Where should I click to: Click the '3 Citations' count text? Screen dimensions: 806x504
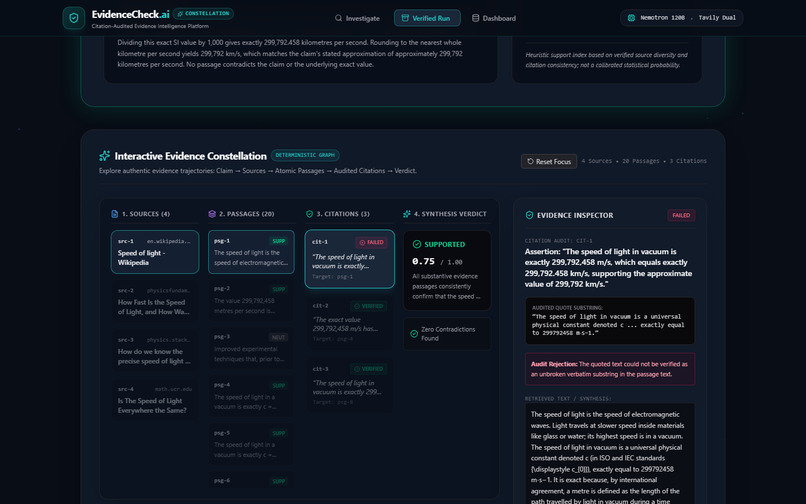click(688, 161)
